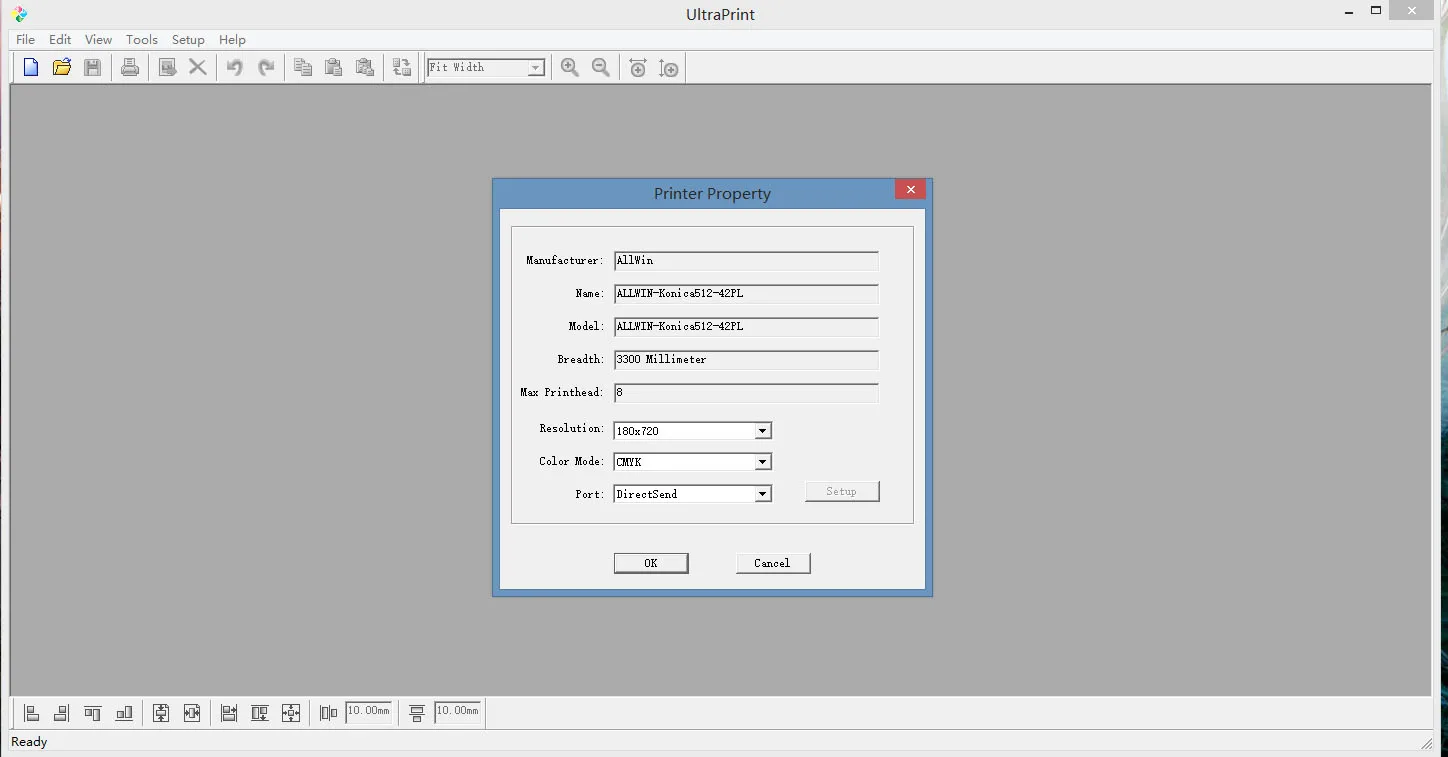Close the Printer Property dialog

pos(910,190)
